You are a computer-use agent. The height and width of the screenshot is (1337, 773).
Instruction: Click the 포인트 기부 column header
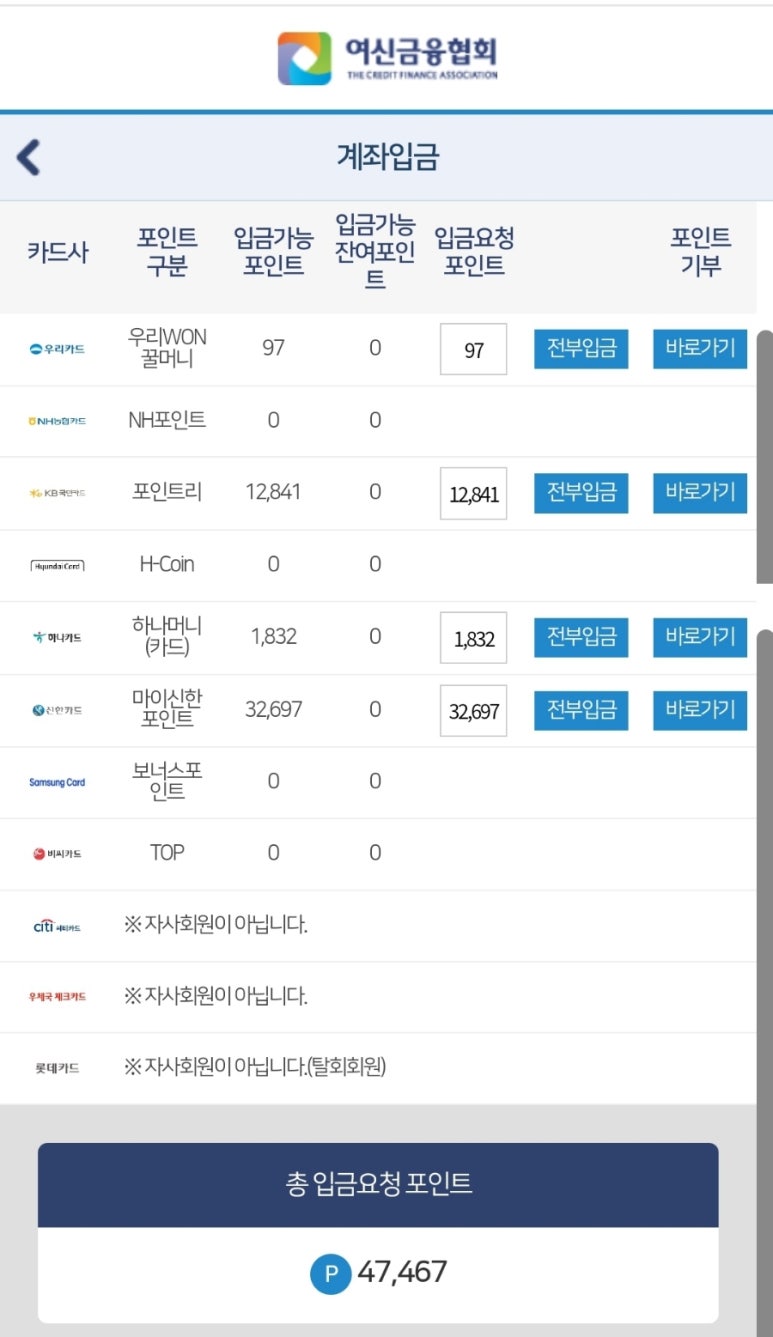pyautogui.click(x=700, y=252)
